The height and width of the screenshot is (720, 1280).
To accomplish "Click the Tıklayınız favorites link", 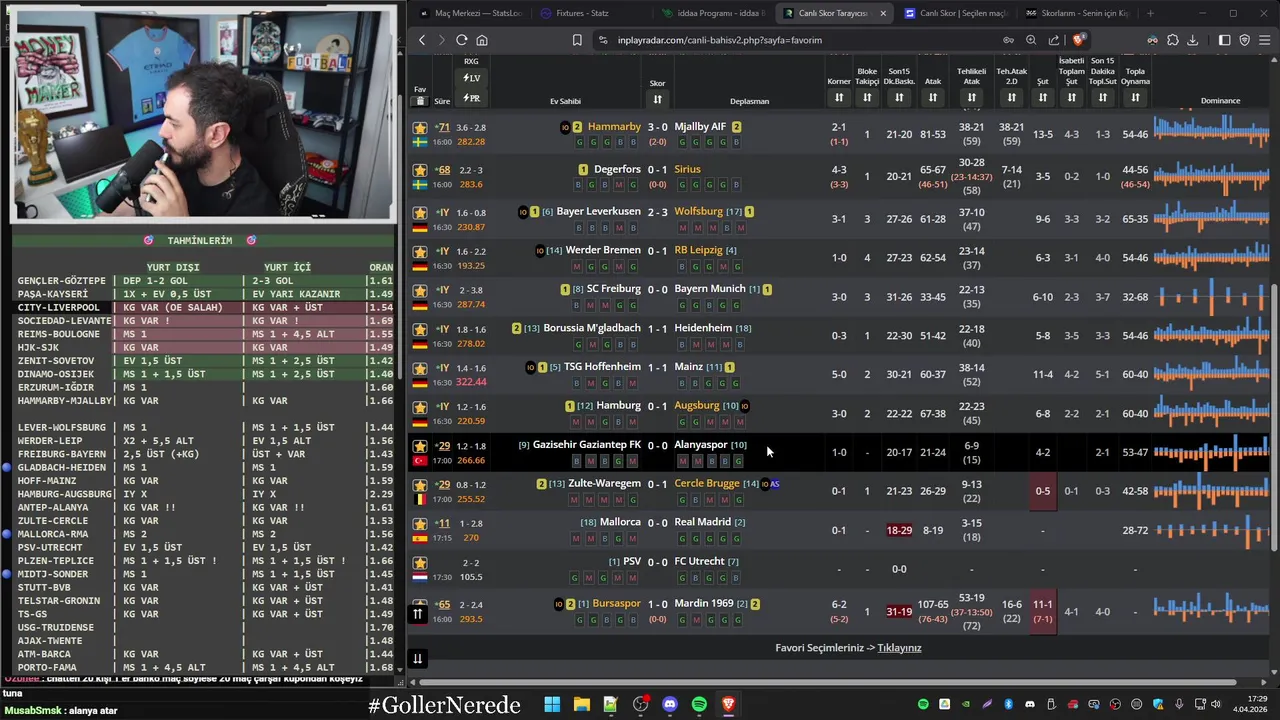I will point(899,648).
